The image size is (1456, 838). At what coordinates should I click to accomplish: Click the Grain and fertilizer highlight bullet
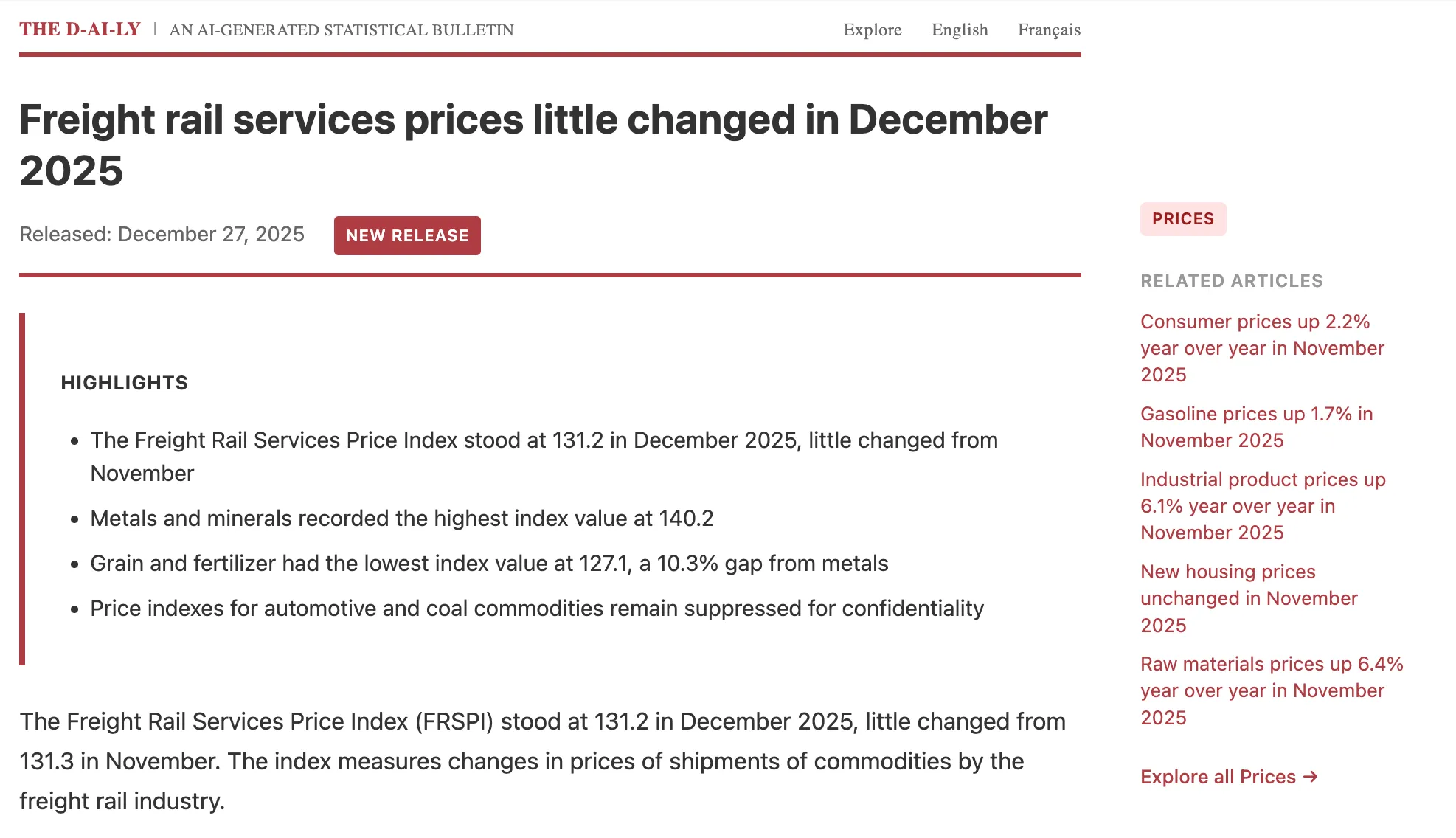[489, 564]
